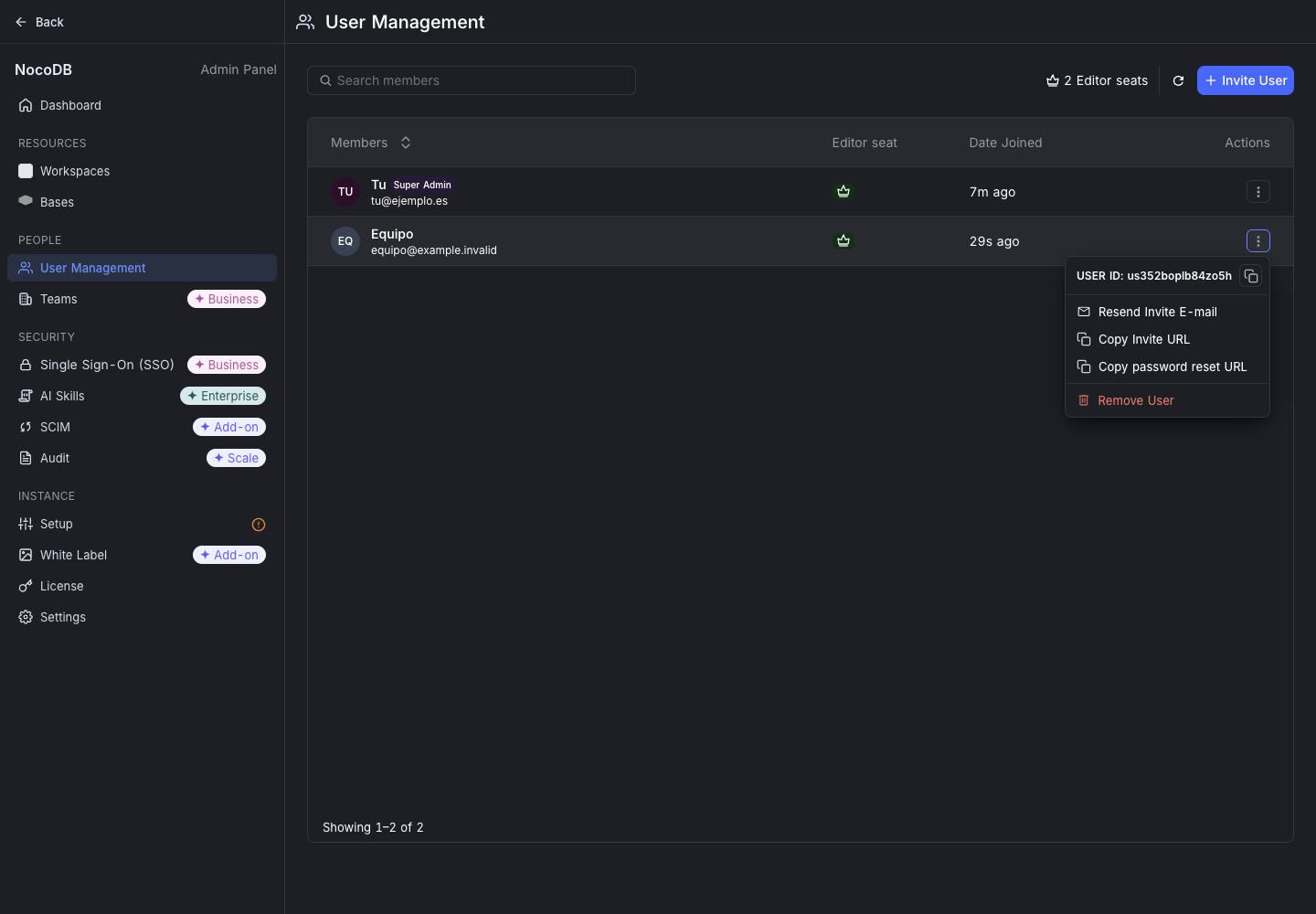Click the White Label image icon
This screenshot has width=1316, height=914.
coord(26,555)
